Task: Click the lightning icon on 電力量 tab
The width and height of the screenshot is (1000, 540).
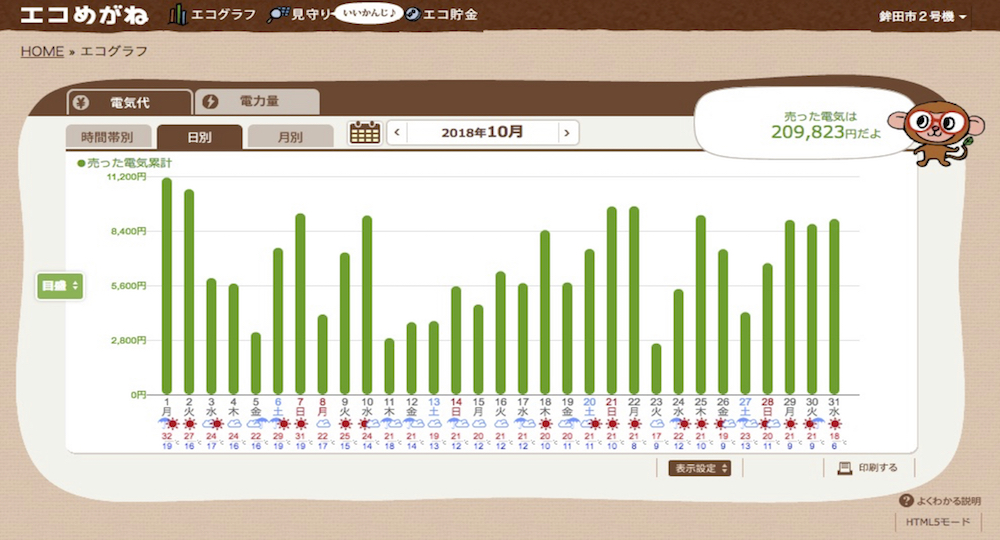Action: (210, 101)
